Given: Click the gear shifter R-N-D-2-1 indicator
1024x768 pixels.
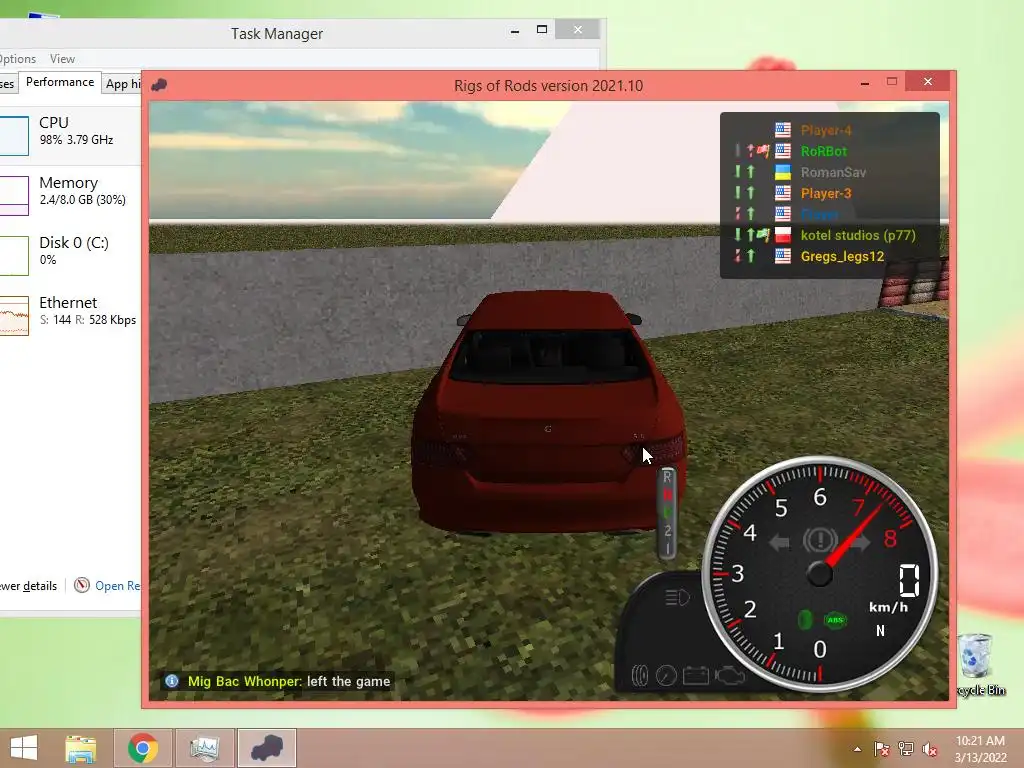Looking at the screenshot, I should coord(667,513).
